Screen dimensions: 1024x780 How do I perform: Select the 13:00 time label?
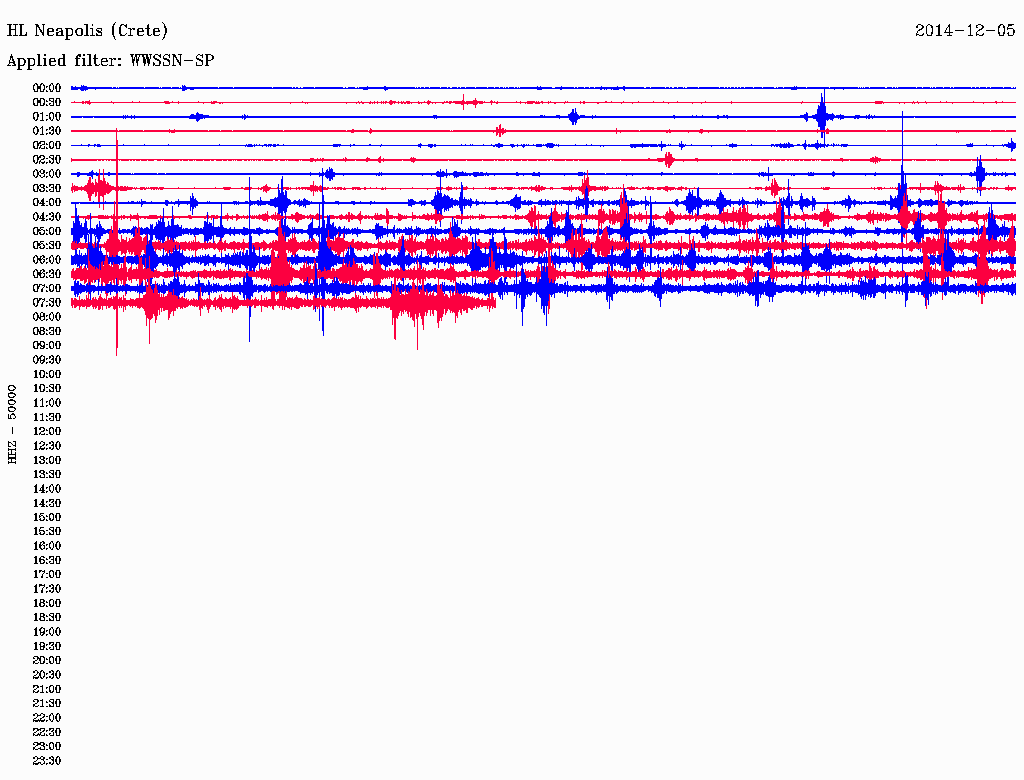pos(47,460)
